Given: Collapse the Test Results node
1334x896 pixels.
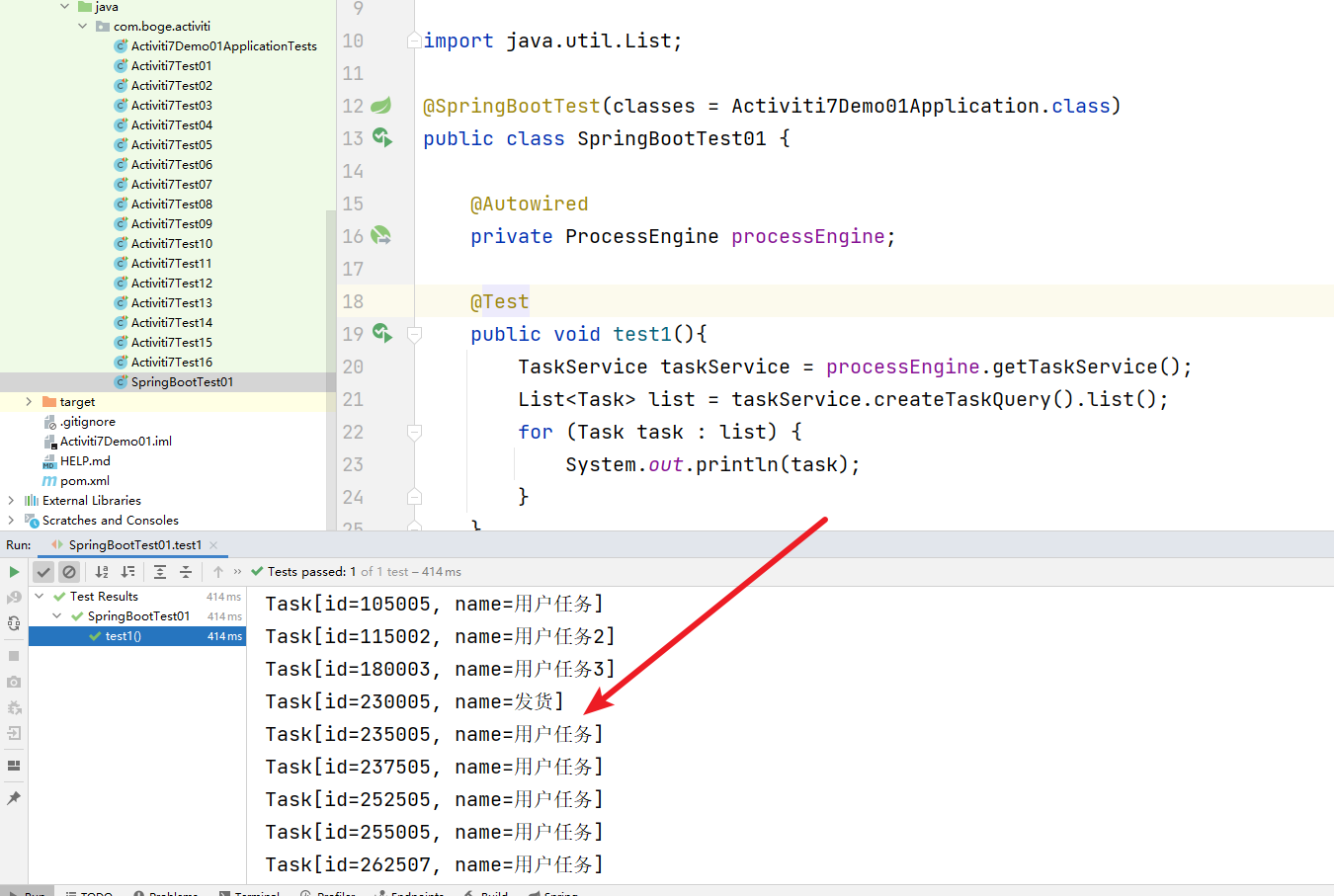Looking at the screenshot, I should (x=39, y=597).
